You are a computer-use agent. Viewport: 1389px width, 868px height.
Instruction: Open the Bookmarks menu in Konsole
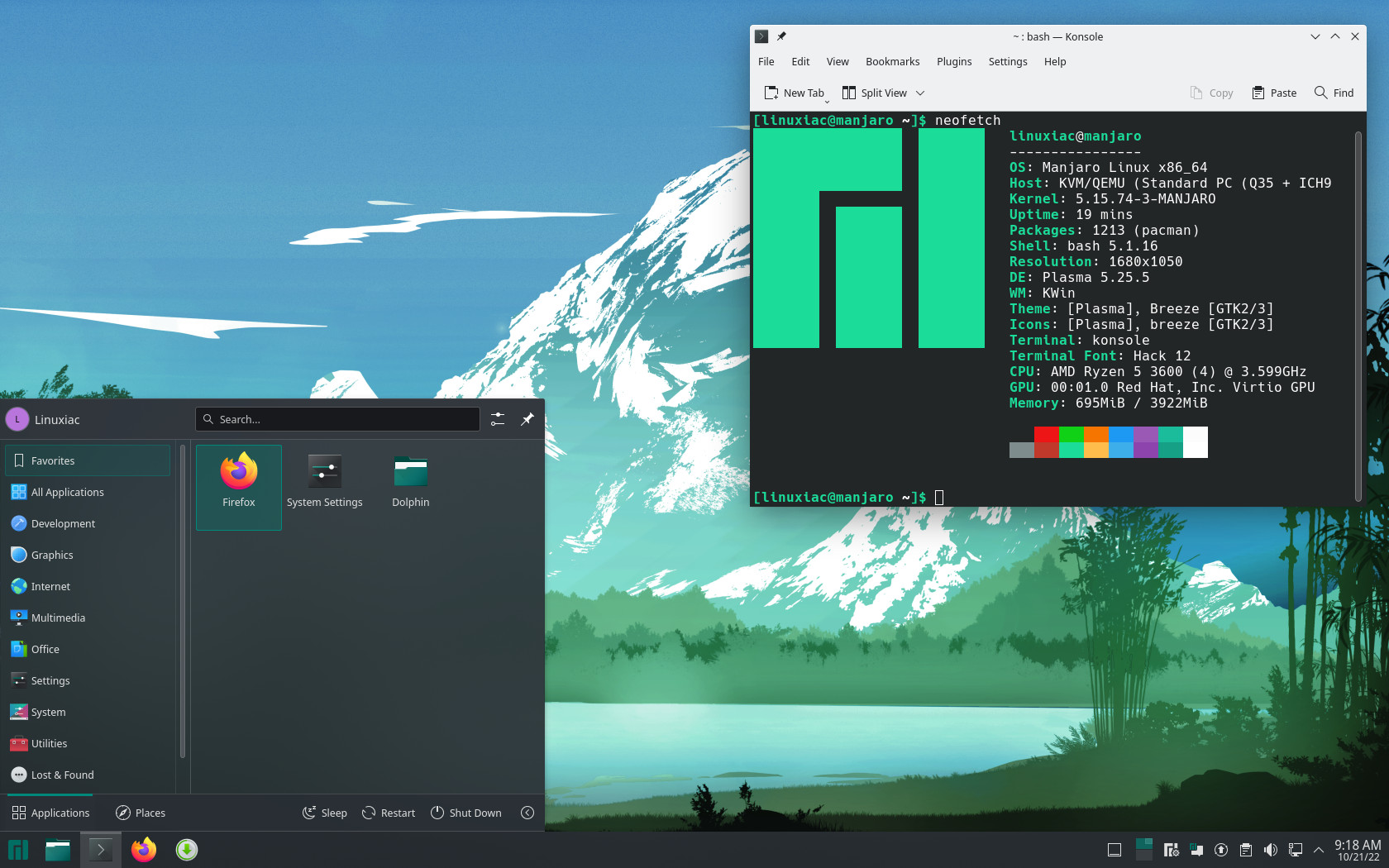(892, 61)
